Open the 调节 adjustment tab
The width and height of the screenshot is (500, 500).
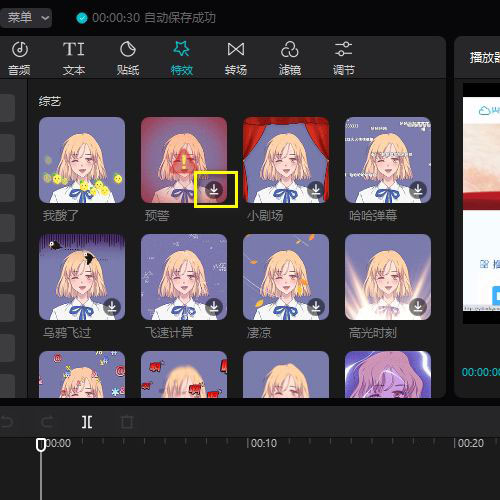pos(343,58)
